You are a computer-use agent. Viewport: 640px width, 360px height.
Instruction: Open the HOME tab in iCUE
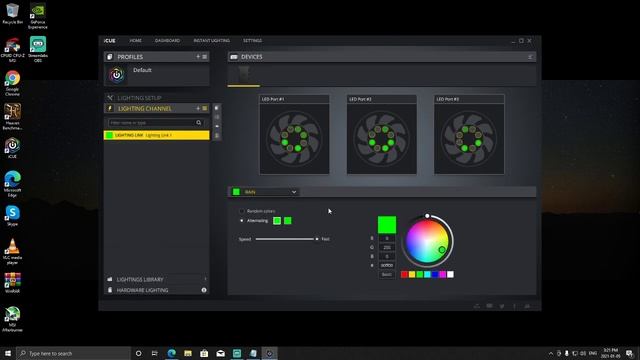(x=136, y=40)
